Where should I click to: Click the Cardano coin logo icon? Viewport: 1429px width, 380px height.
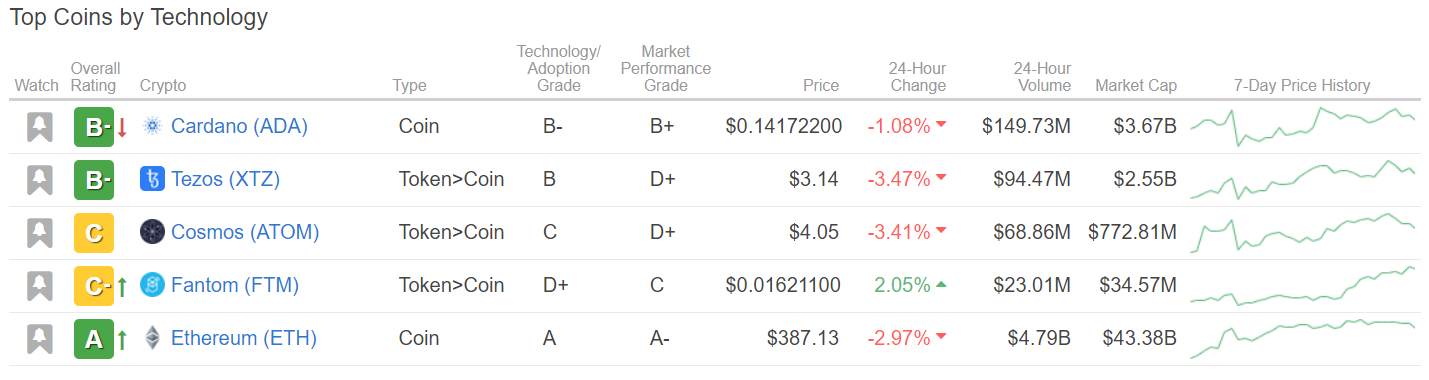pos(152,126)
